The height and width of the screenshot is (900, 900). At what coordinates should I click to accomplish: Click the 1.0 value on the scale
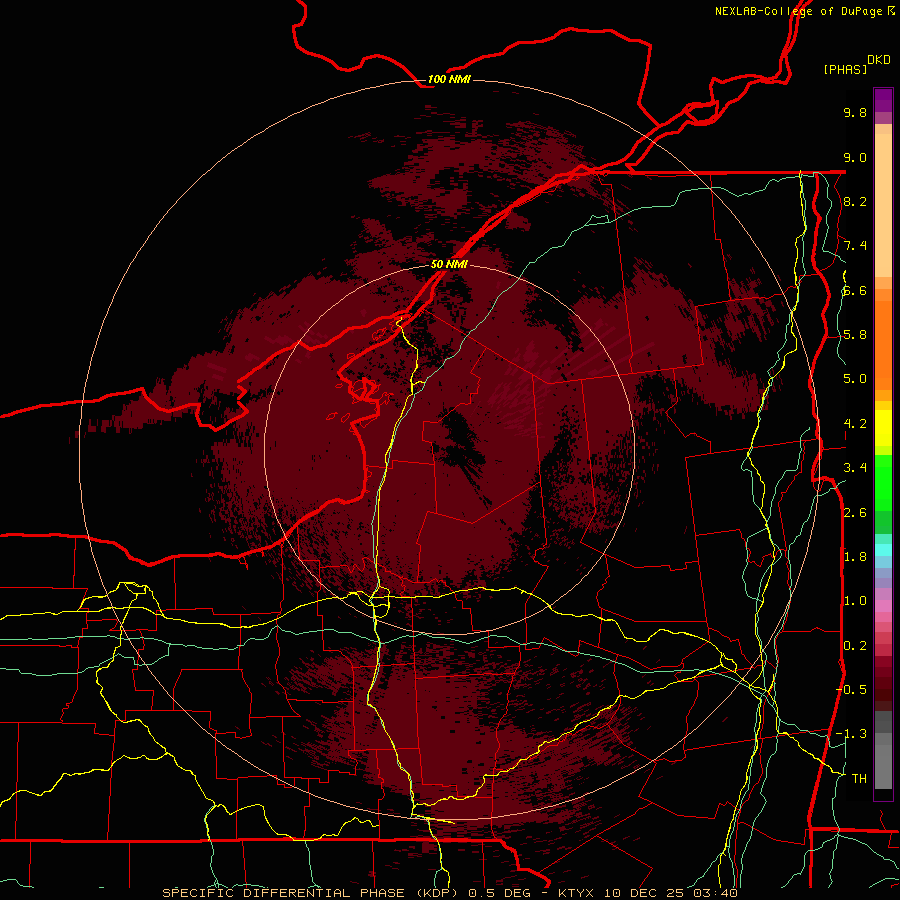[855, 601]
